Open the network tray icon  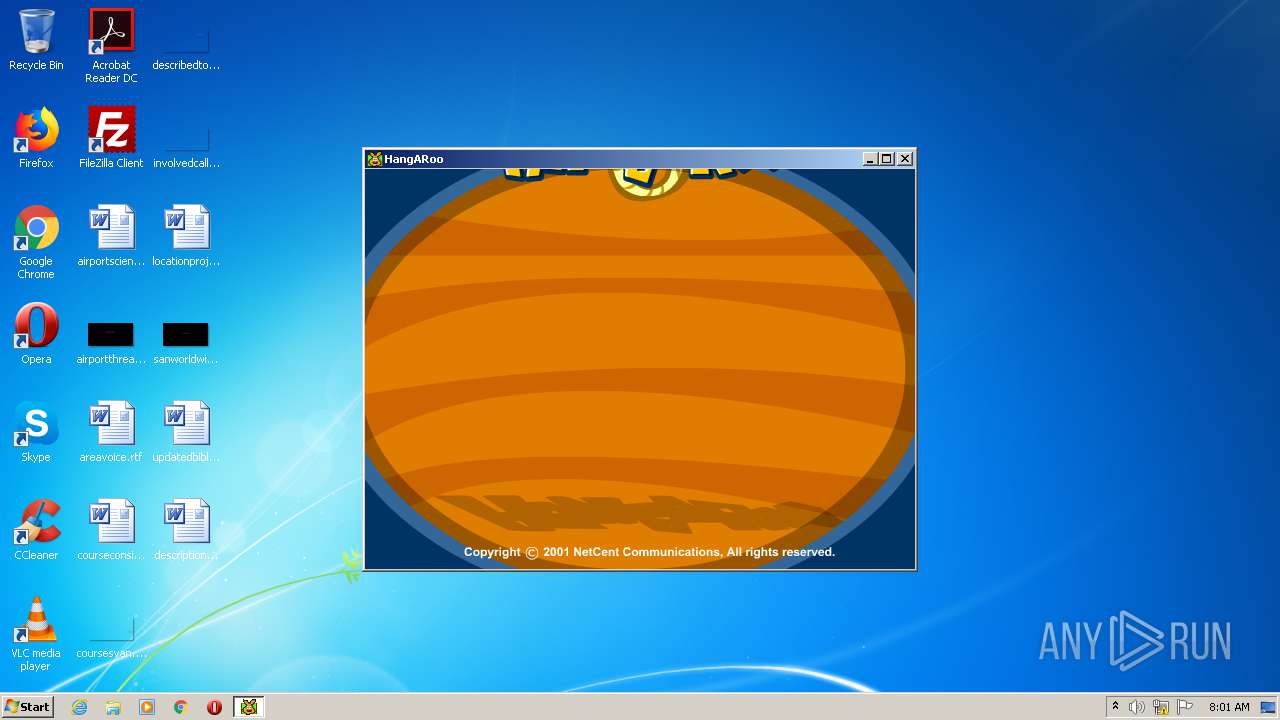click(1161, 707)
